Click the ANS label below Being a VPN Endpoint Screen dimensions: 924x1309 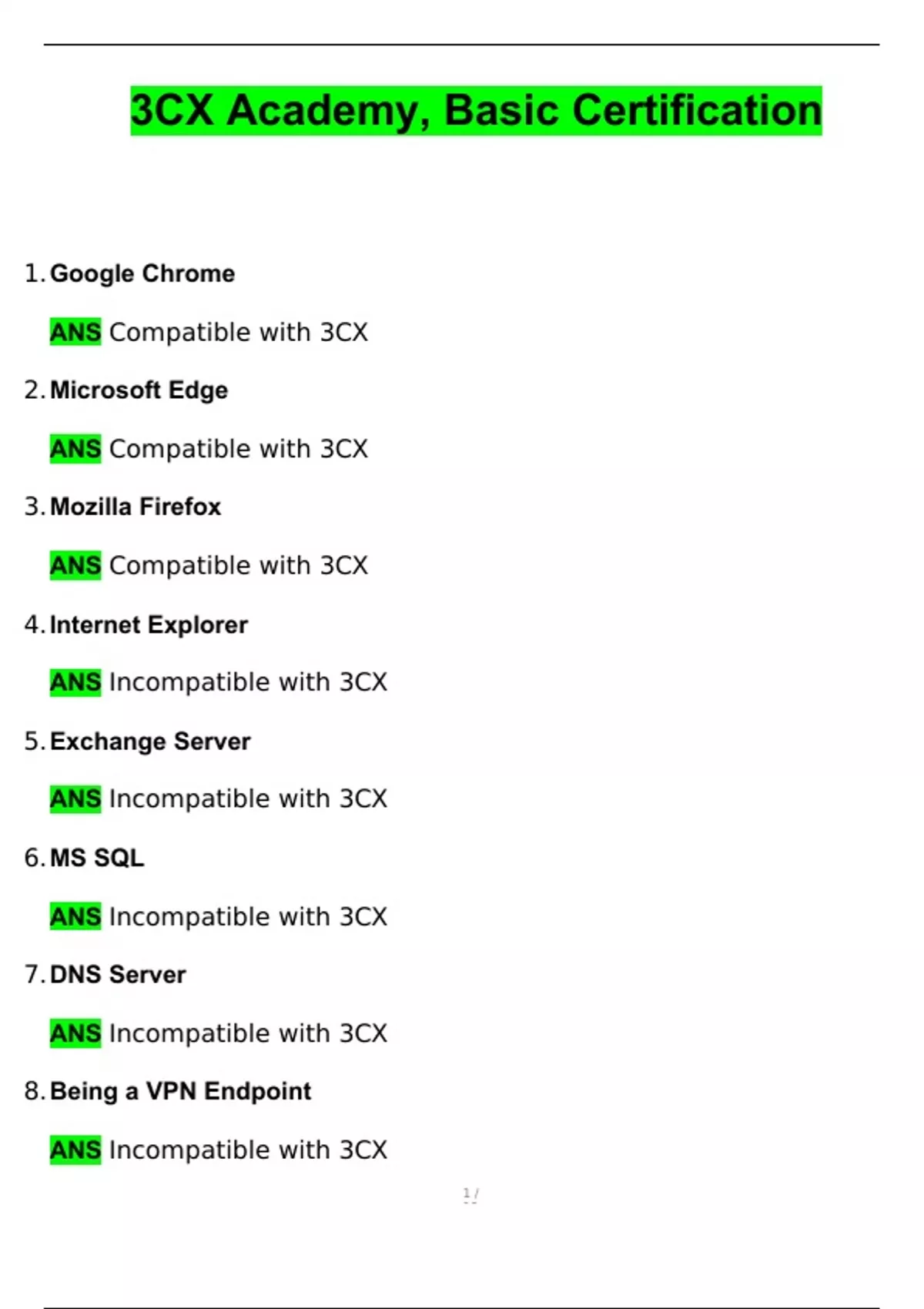tap(75, 1150)
